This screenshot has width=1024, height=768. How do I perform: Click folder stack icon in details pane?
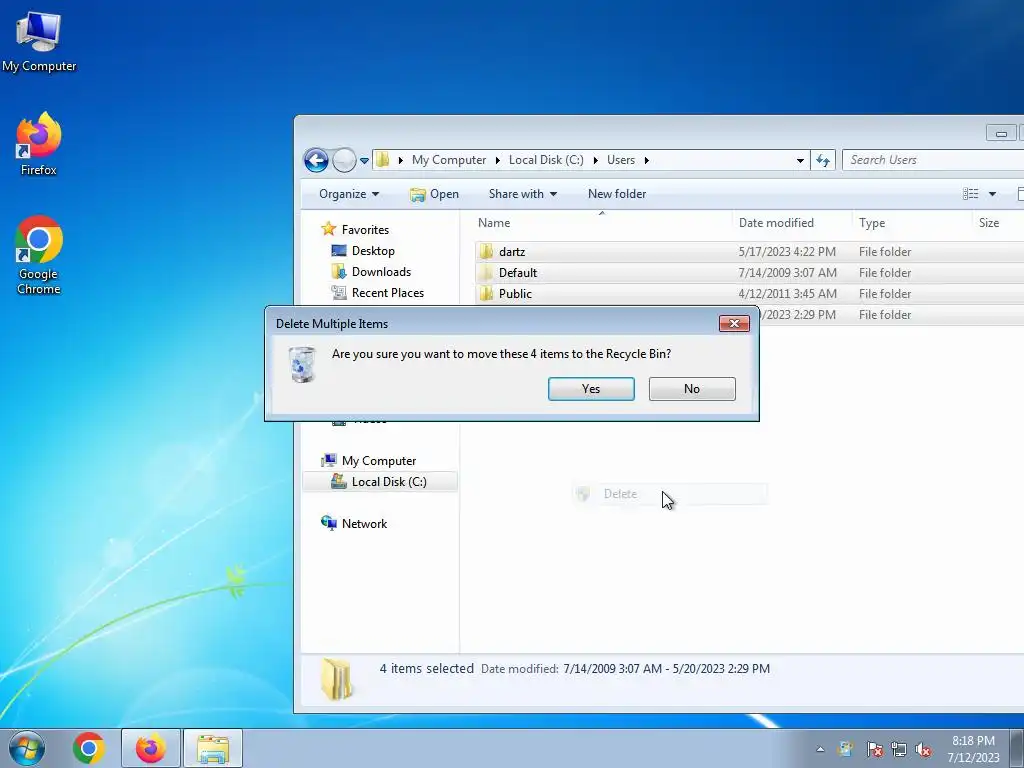[x=337, y=679]
